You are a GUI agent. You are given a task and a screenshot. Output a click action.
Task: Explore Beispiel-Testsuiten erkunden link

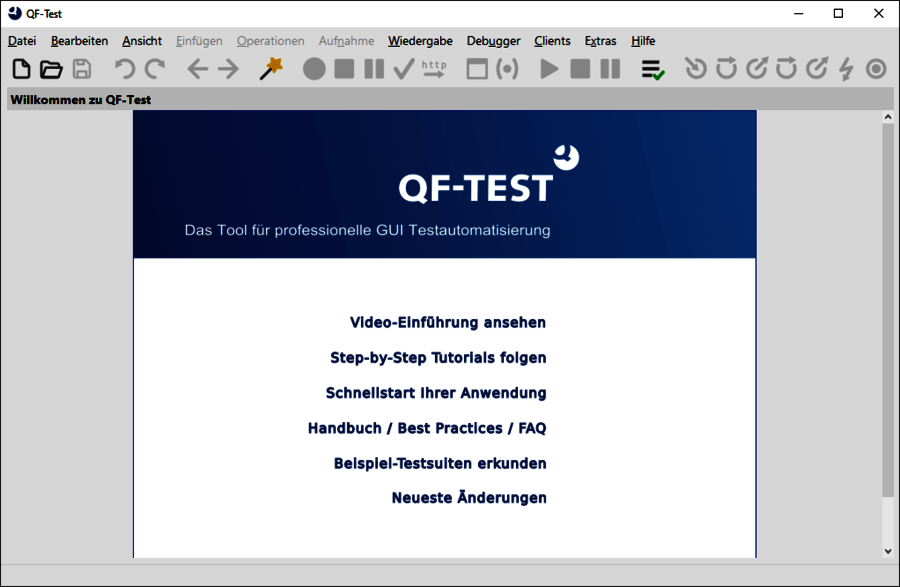440,463
